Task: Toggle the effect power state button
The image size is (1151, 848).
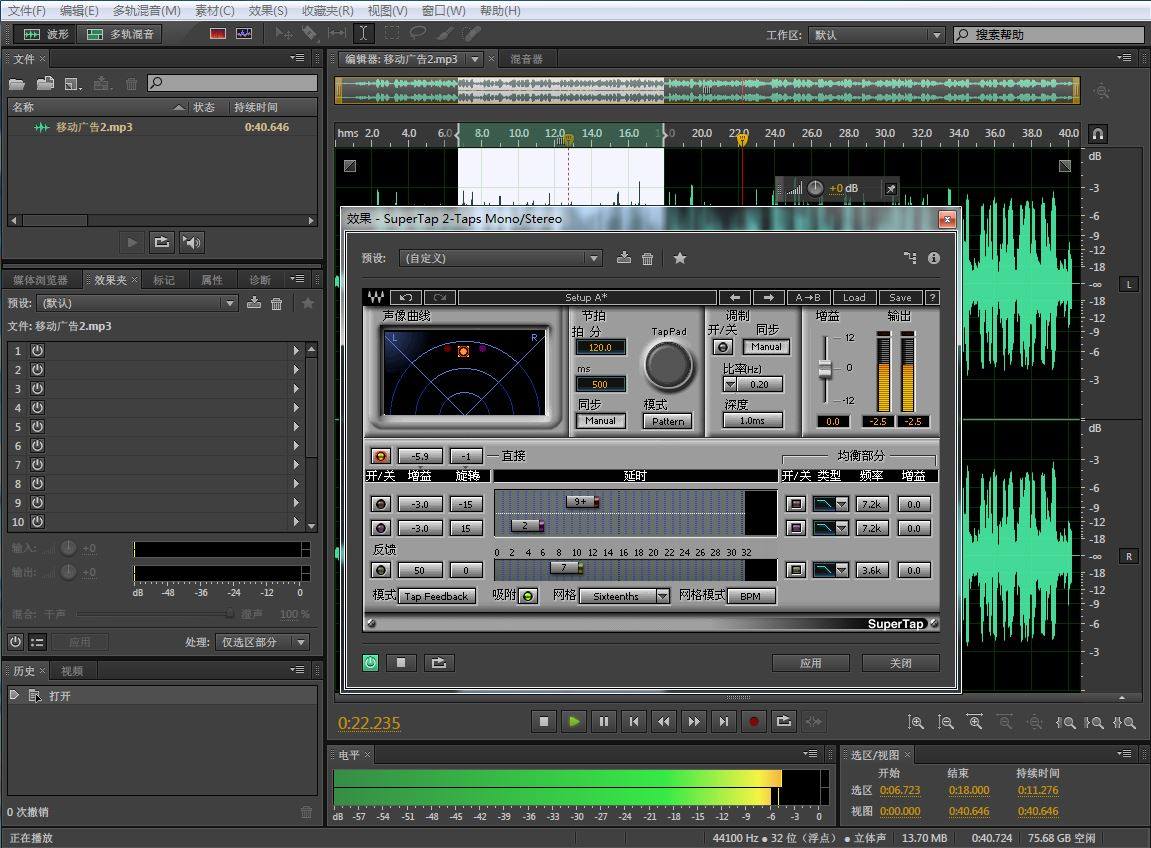Action: click(371, 662)
